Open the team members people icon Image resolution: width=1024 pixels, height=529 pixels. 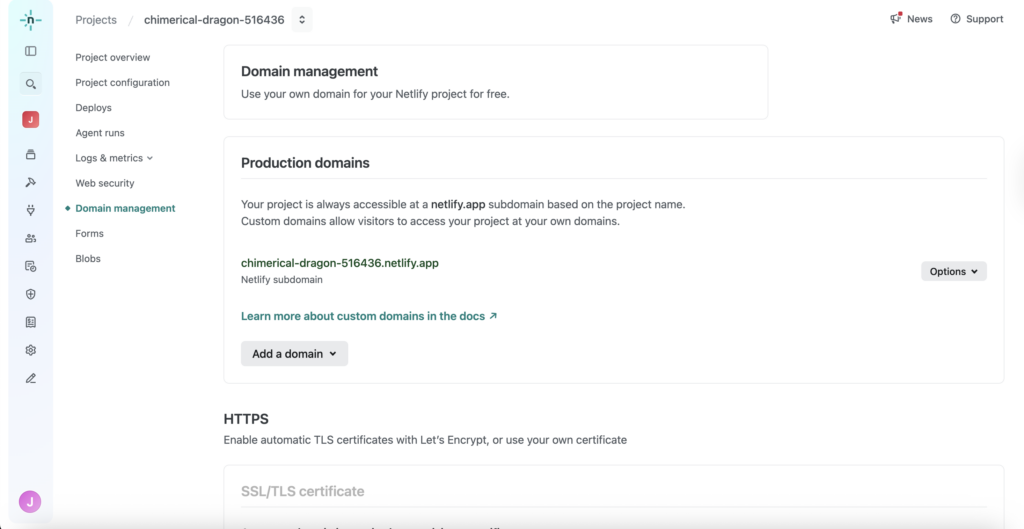click(31, 238)
